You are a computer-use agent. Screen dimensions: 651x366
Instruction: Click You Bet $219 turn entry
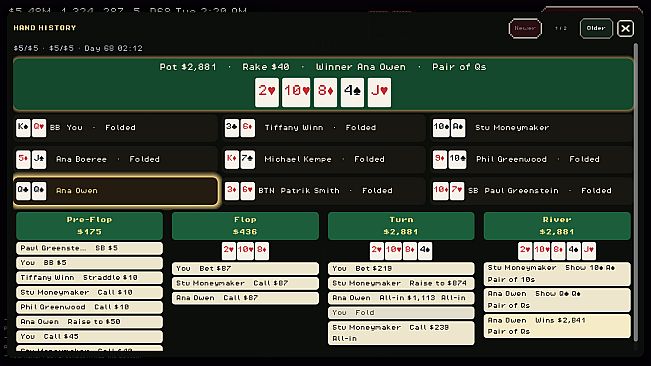click(401, 268)
